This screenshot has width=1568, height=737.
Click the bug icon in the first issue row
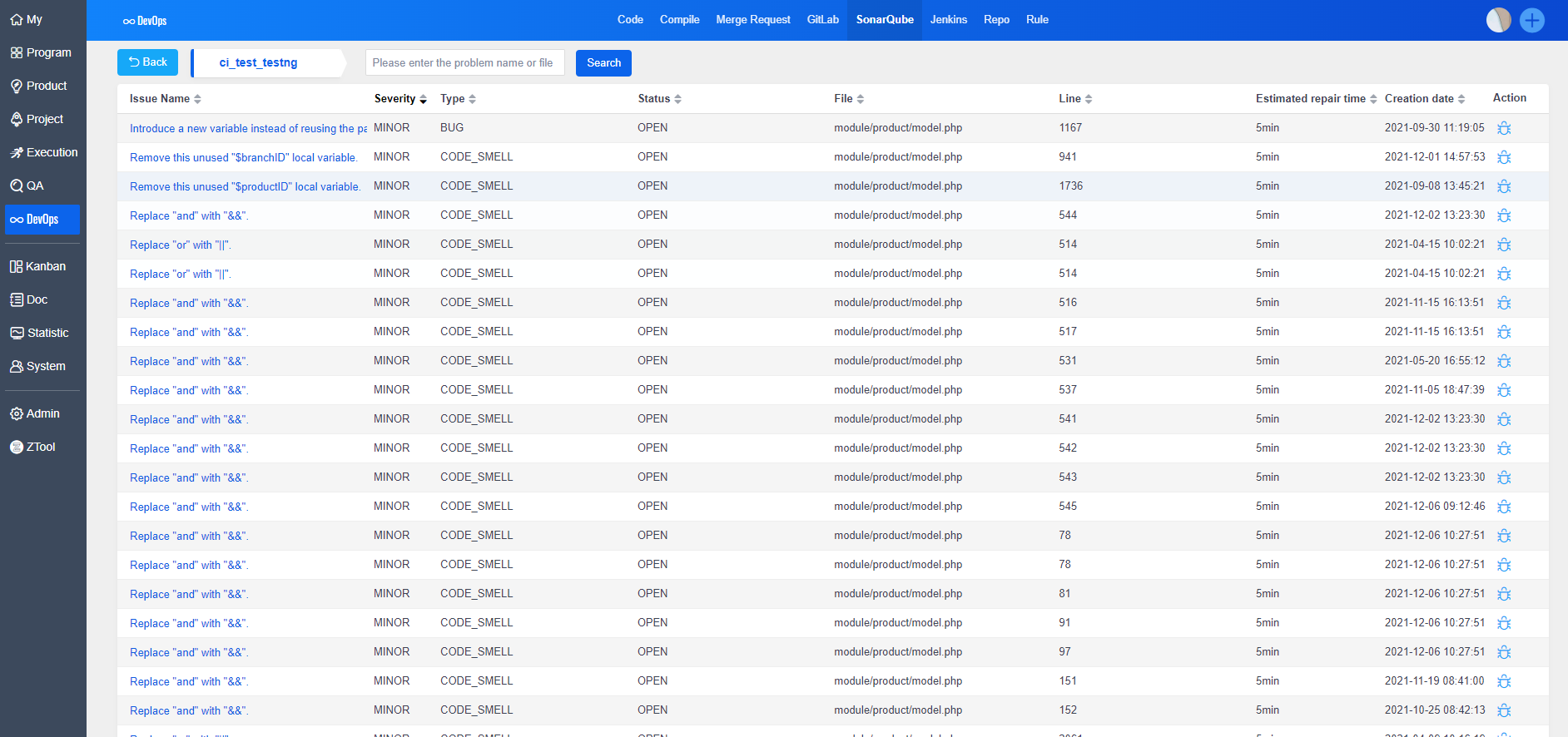click(x=1503, y=128)
